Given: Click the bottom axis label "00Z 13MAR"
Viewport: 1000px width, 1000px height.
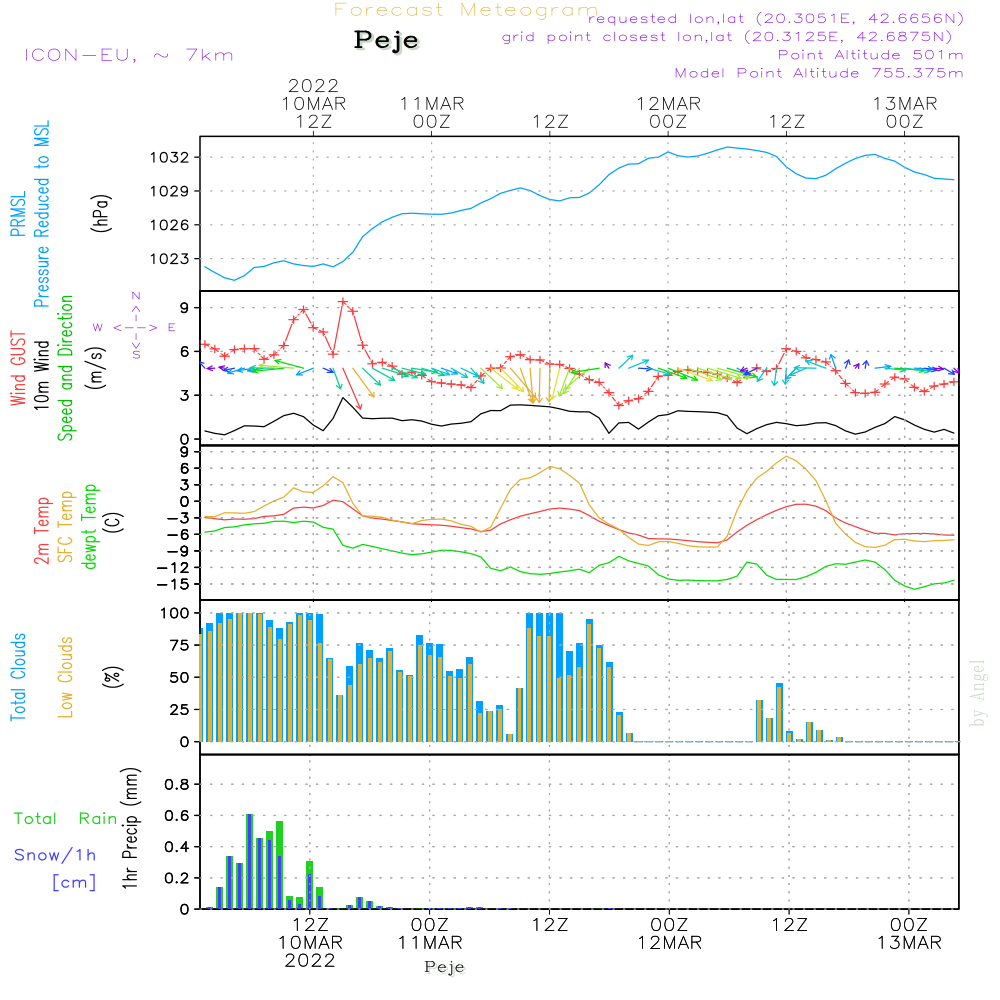Looking at the screenshot, I should tap(909, 934).
